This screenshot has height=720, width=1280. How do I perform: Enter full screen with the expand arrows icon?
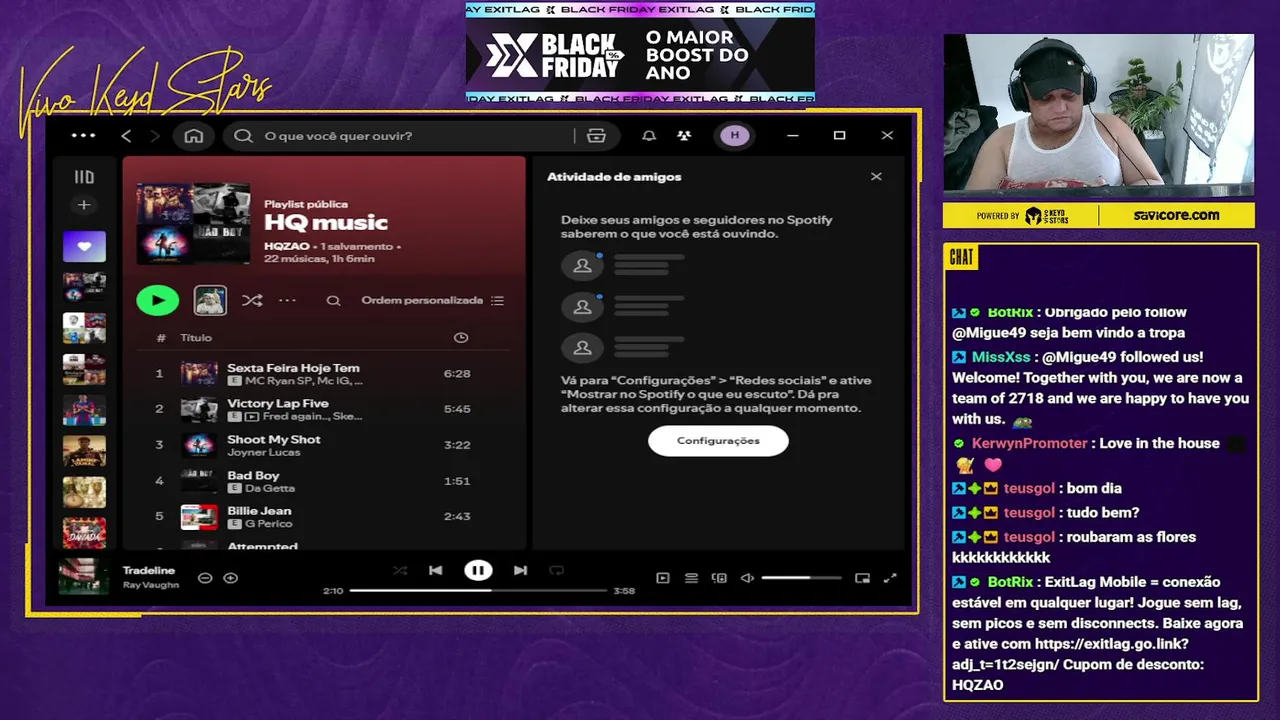coord(890,578)
